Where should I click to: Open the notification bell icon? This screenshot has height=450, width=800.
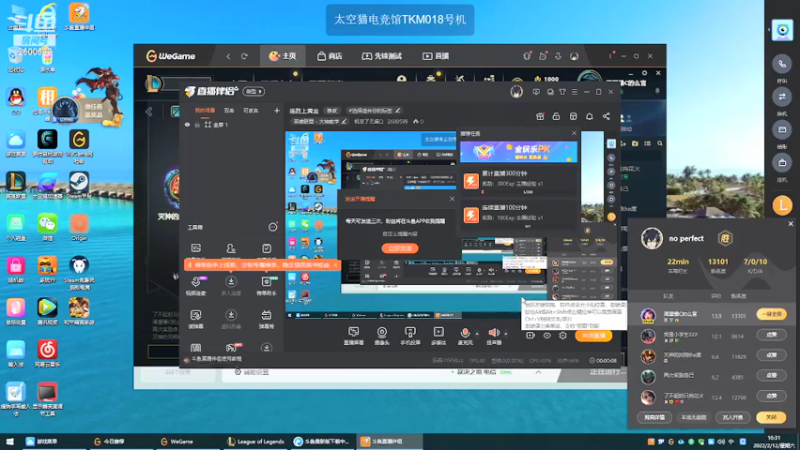(x=589, y=116)
